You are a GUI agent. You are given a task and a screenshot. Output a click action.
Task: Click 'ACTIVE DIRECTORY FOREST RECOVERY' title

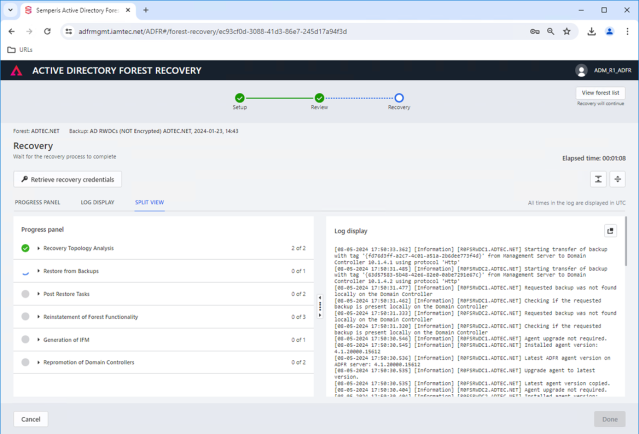pyautogui.click(x=117, y=70)
